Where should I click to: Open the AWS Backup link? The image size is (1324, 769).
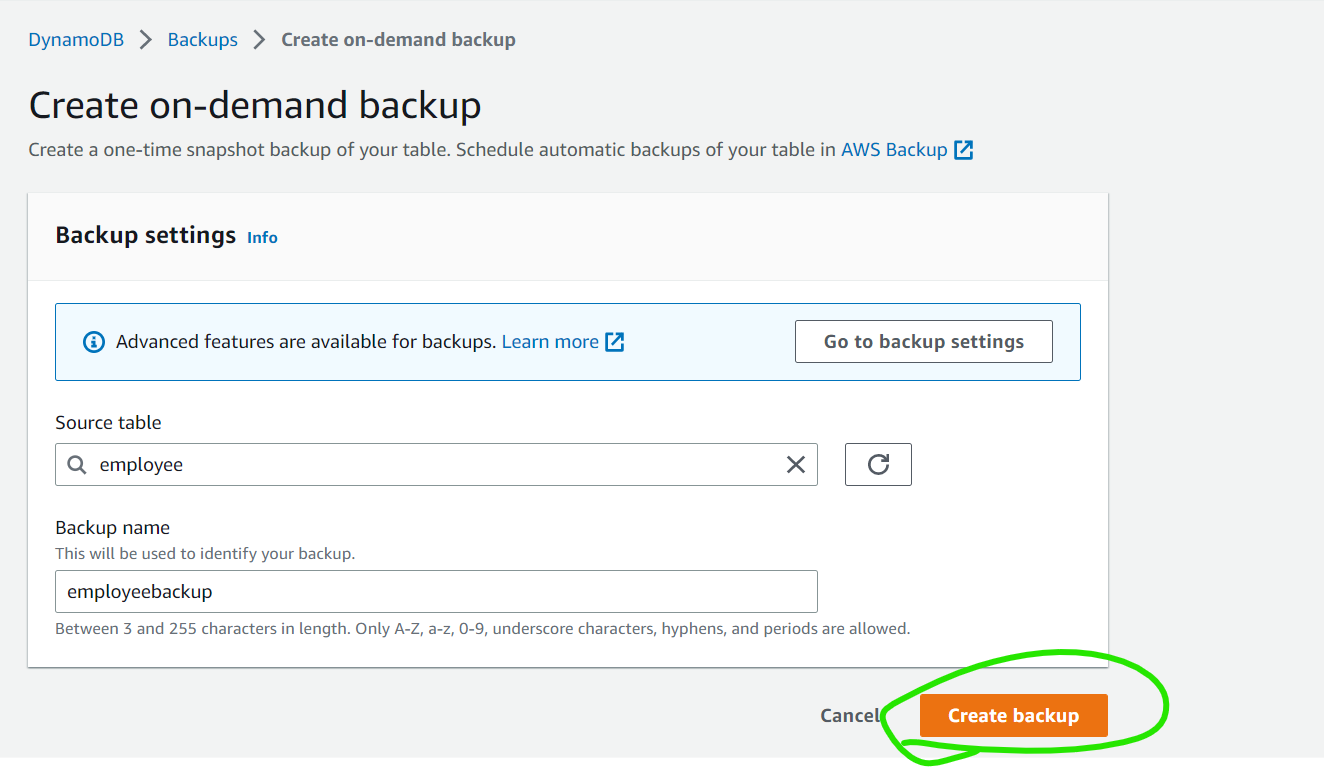pos(894,150)
